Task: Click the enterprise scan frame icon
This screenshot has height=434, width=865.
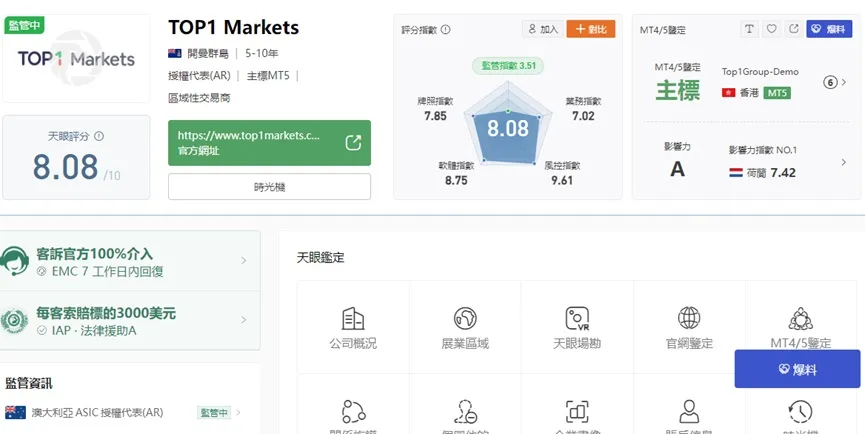Action: pos(577,411)
